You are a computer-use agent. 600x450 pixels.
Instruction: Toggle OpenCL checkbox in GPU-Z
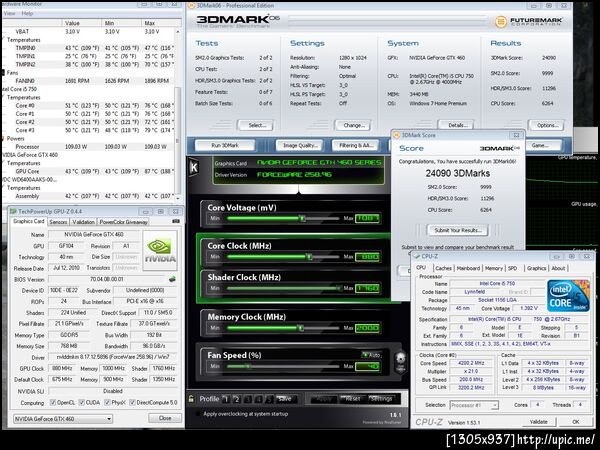coord(53,403)
